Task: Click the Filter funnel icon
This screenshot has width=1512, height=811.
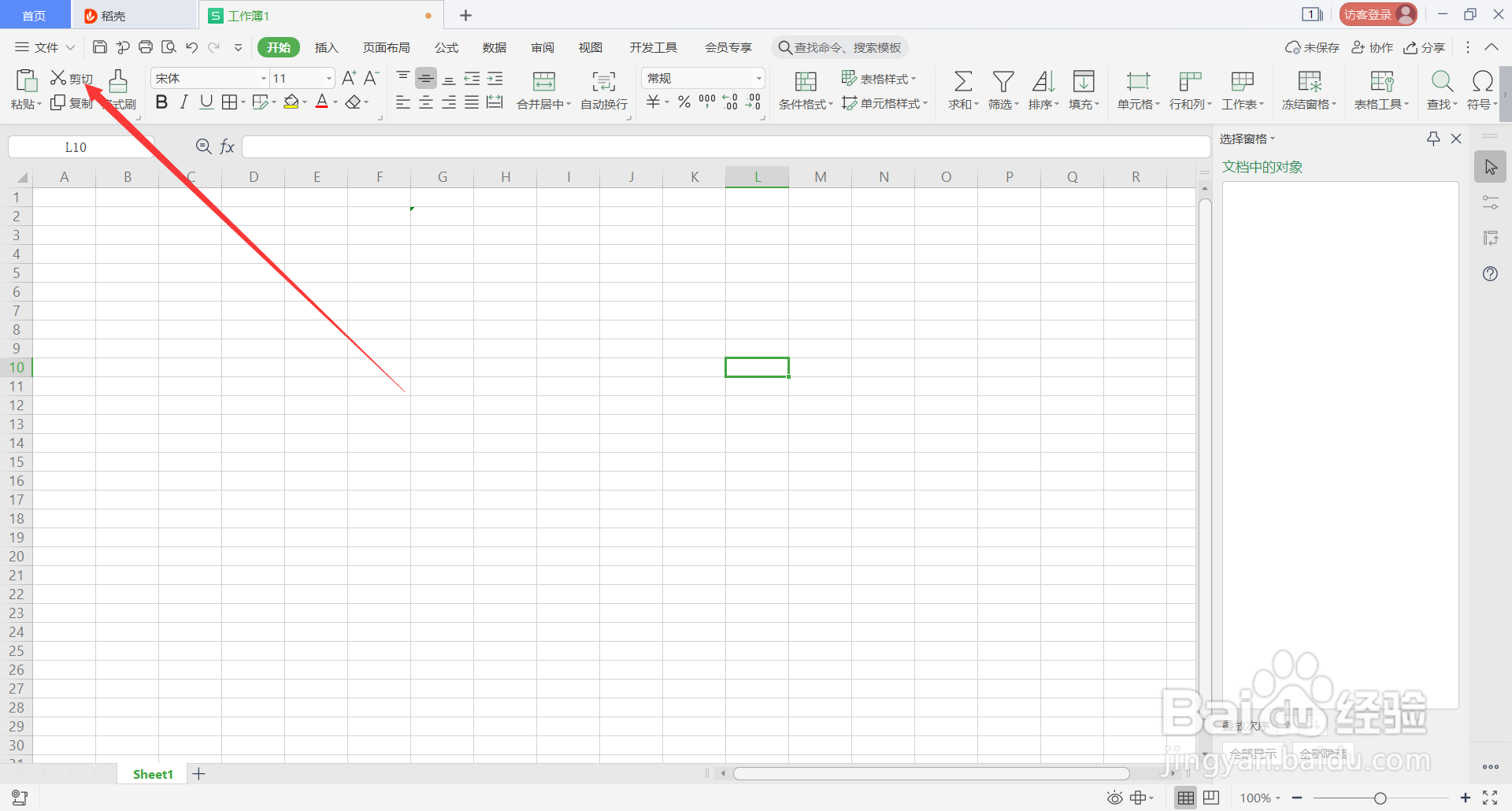Action: click(1003, 81)
